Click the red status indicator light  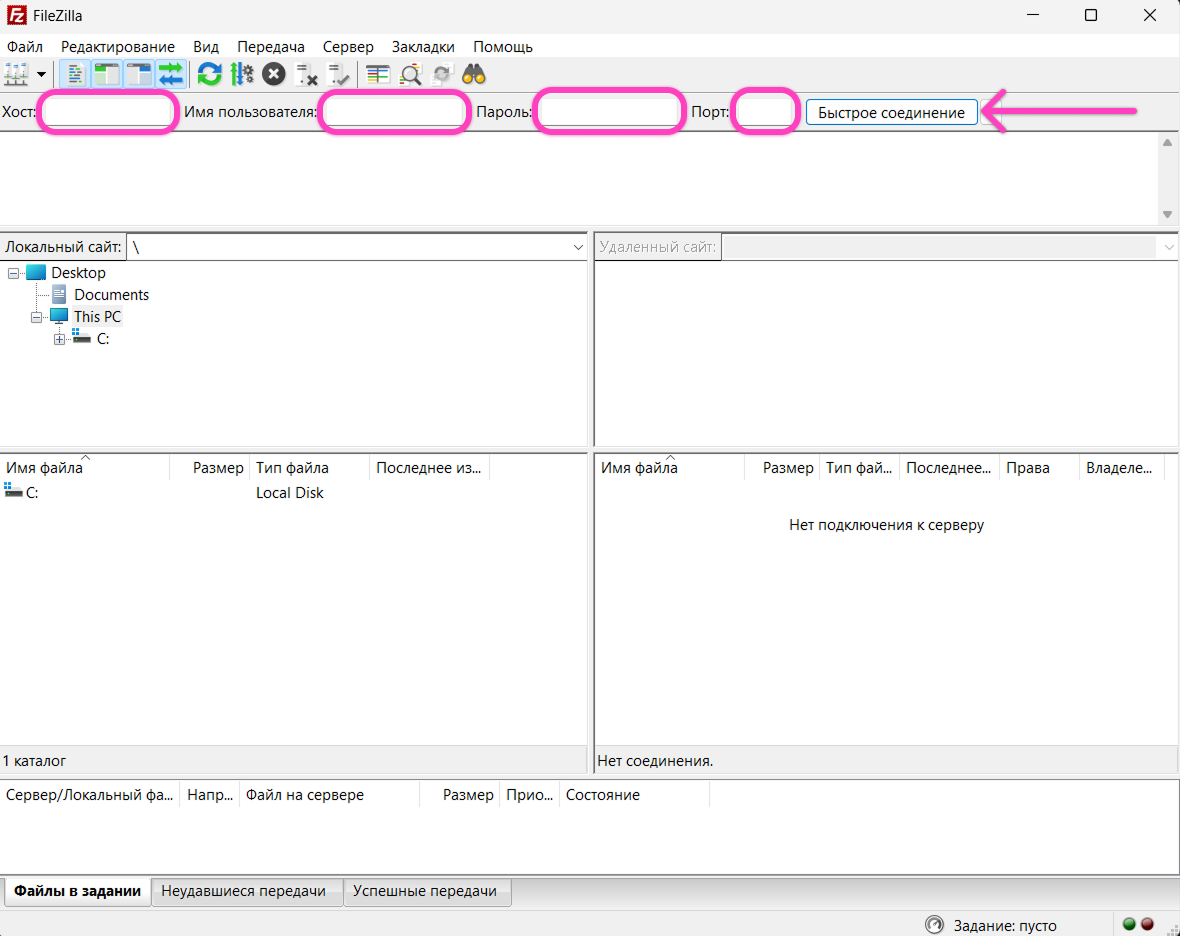(1148, 924)
